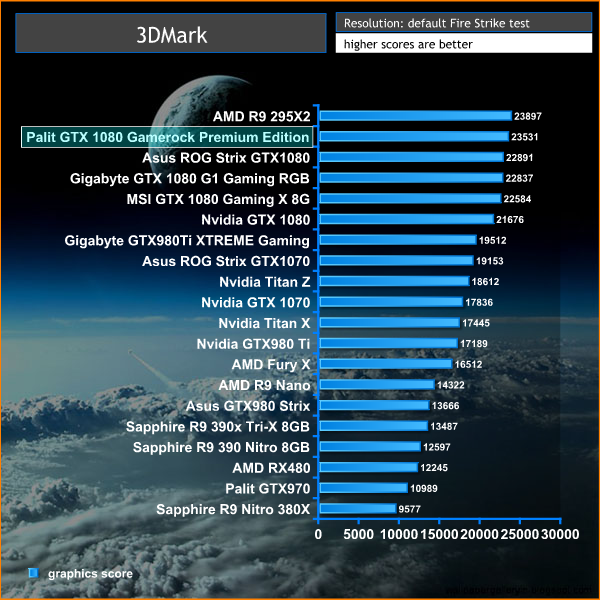Click the score value 17836

pos(479,302)
